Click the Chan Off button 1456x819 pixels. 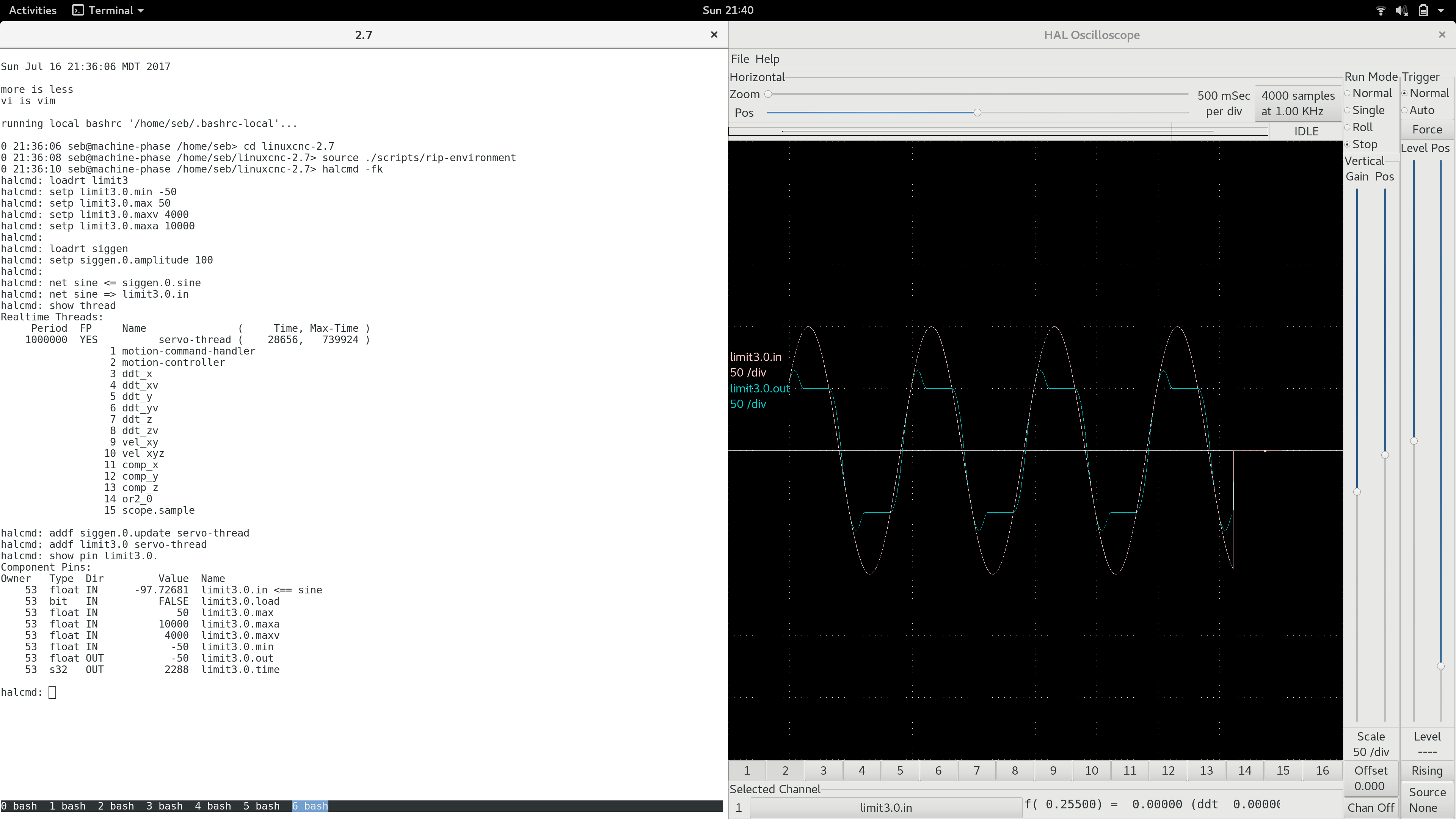[1371, 807]
